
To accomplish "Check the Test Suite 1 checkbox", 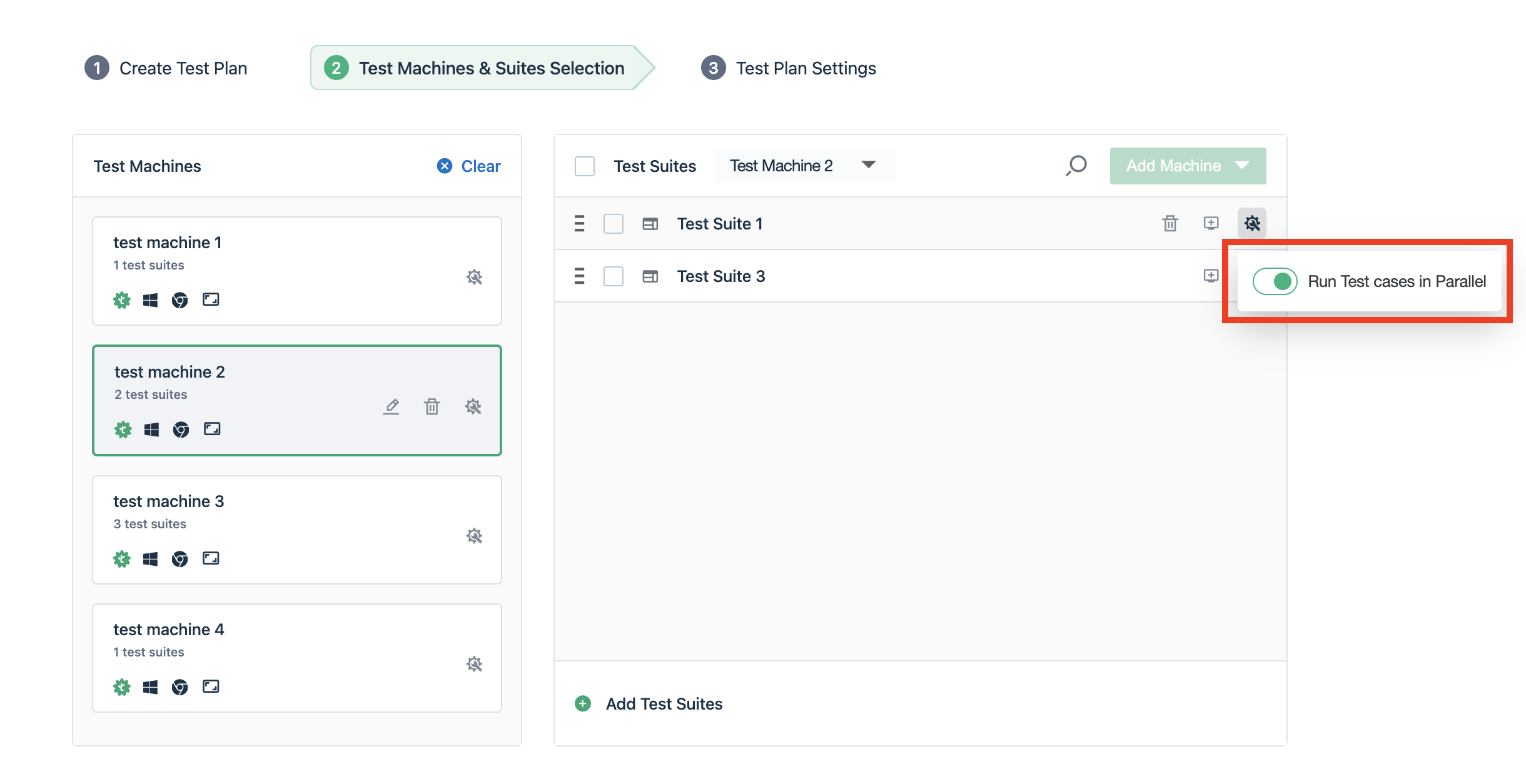I will pos(613,224).
